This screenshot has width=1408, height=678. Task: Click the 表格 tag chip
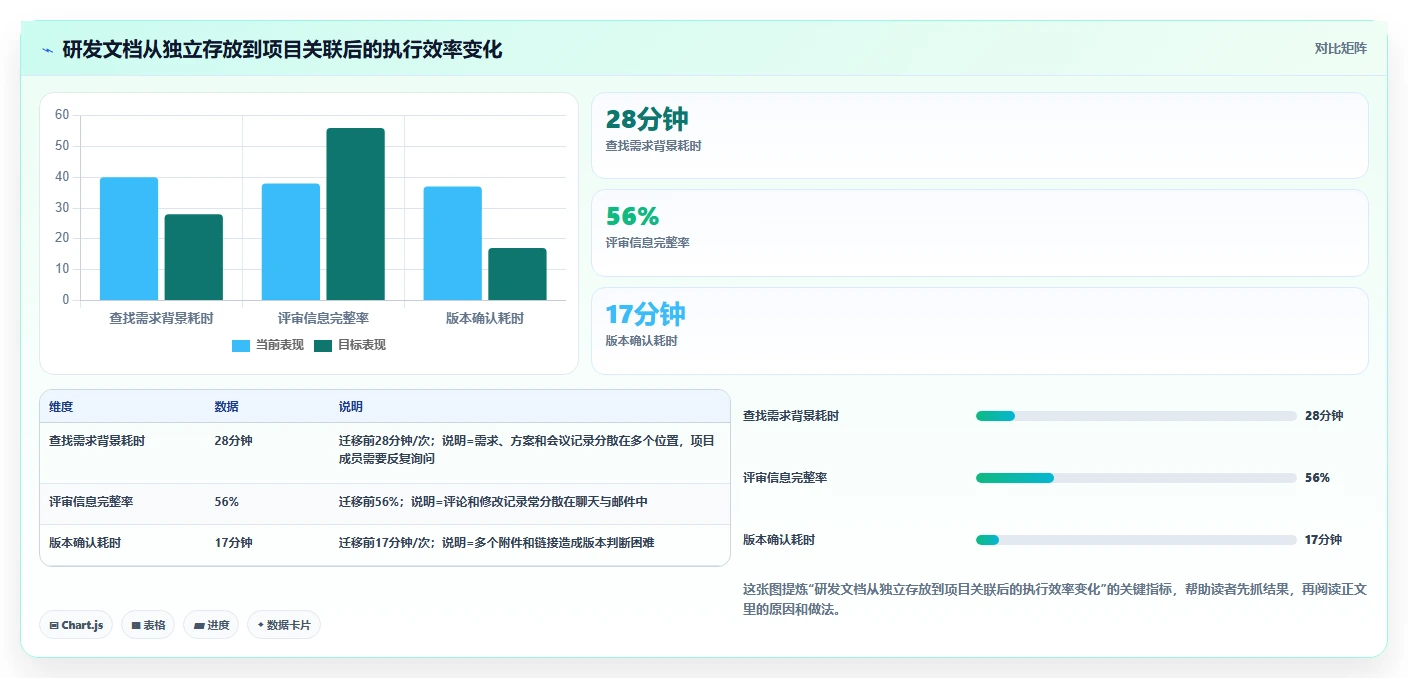[148, 625]
